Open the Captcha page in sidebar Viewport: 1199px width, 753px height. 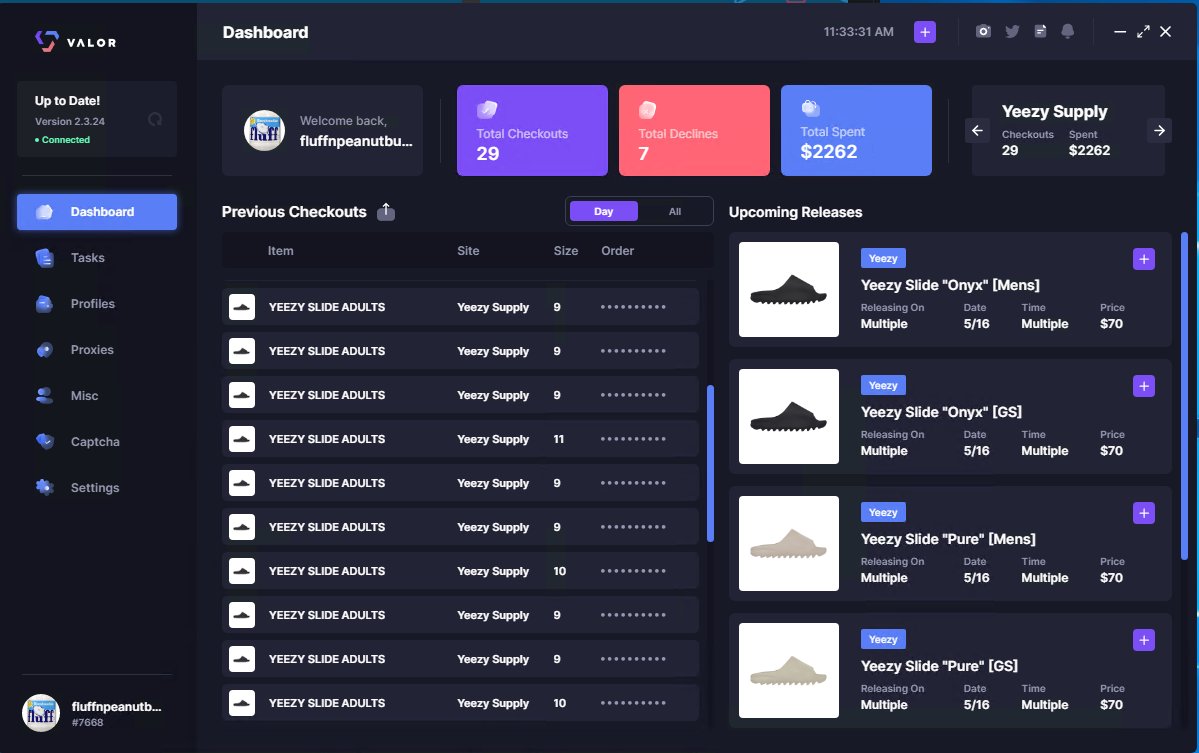coord(97,441)
